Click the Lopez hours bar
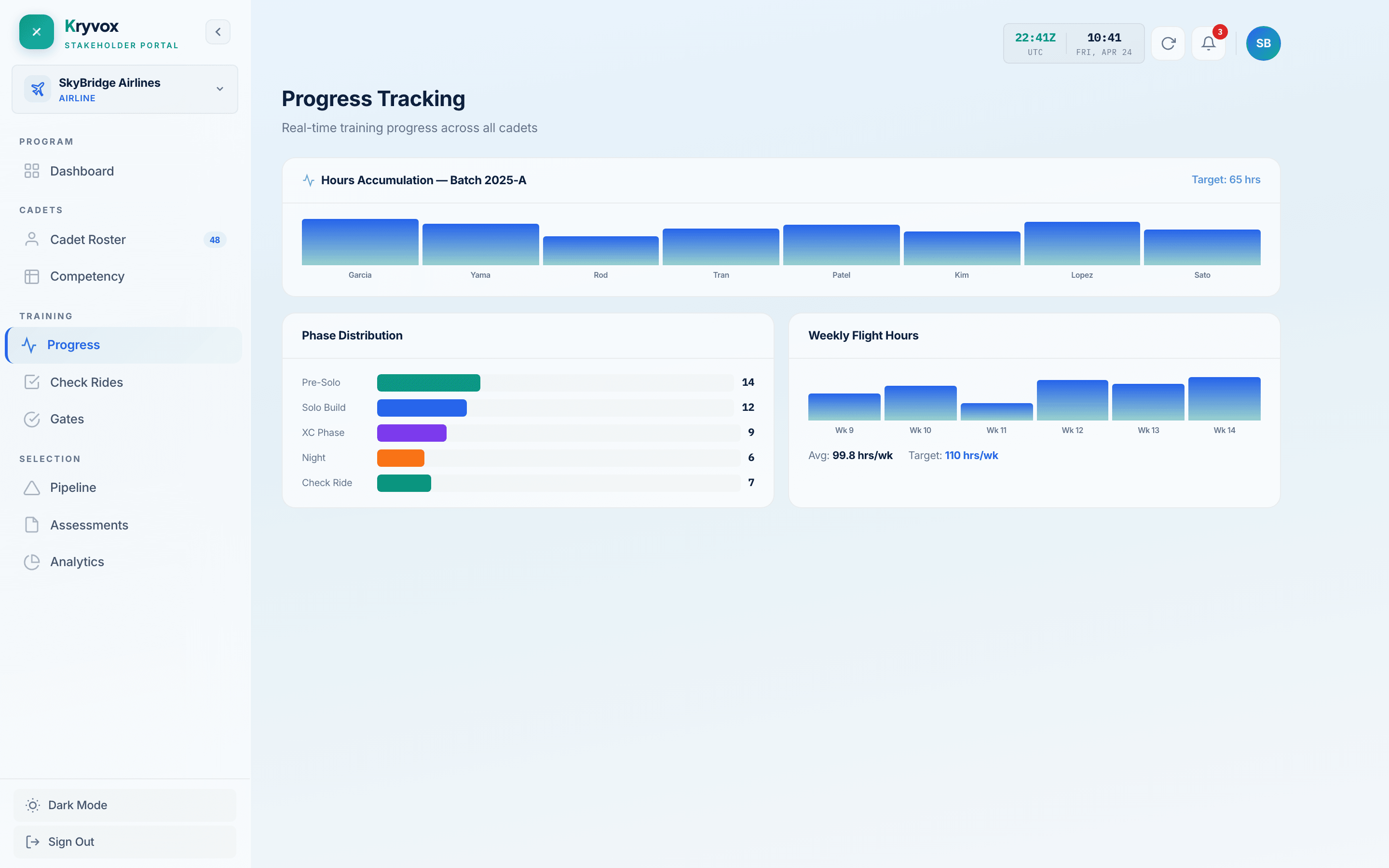Screen dimensions: 1389x868 tap(1082, 244)
